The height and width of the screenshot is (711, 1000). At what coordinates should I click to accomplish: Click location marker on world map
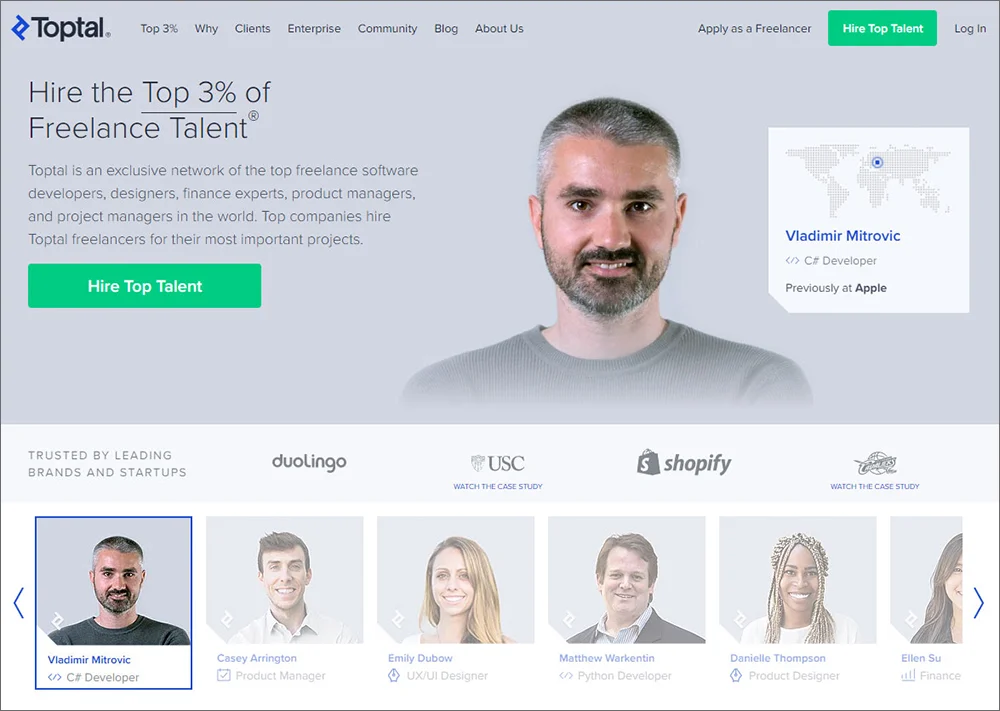click(878, 163)
